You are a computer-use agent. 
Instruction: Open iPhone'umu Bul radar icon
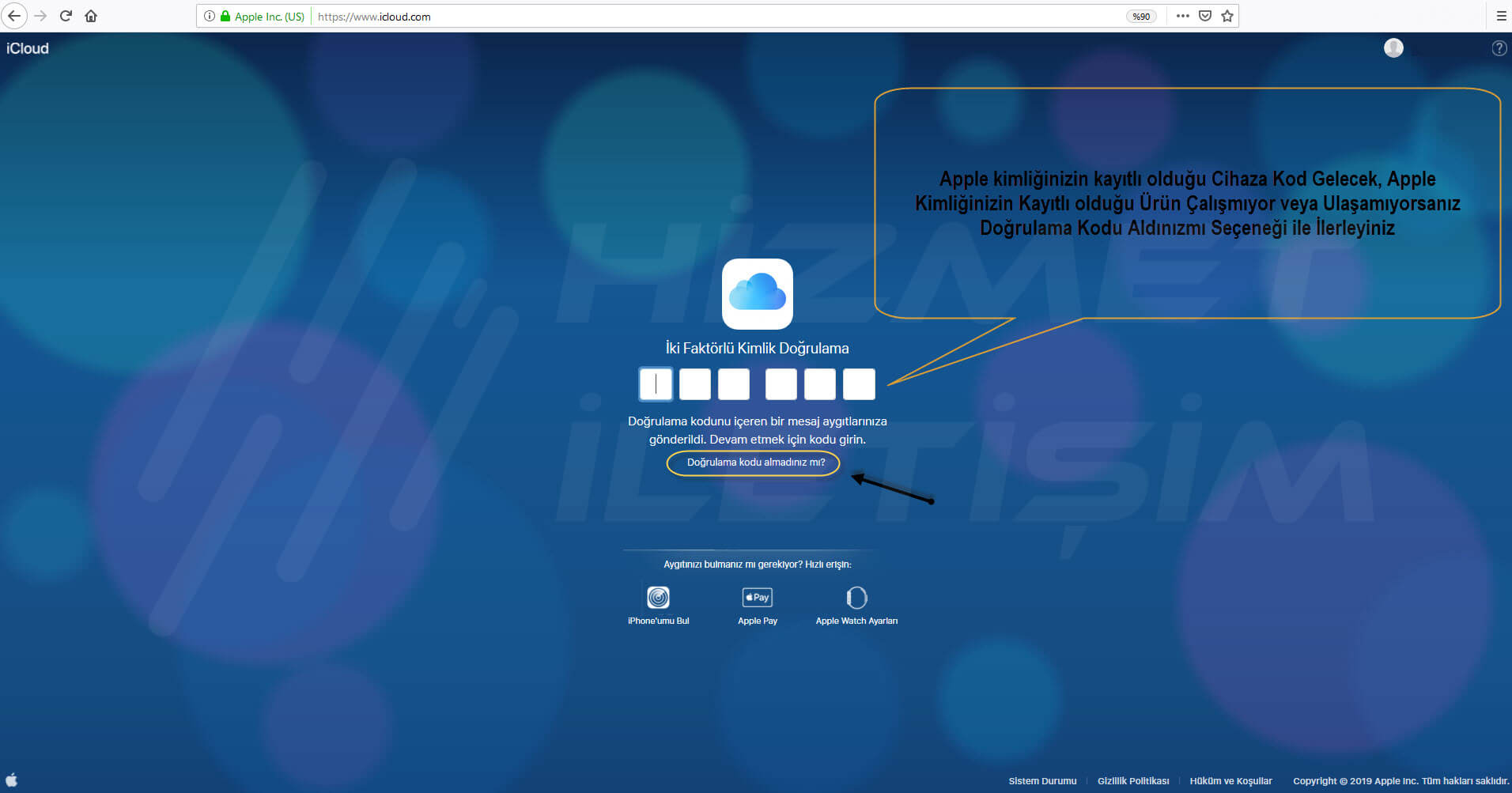coord(658,598)
